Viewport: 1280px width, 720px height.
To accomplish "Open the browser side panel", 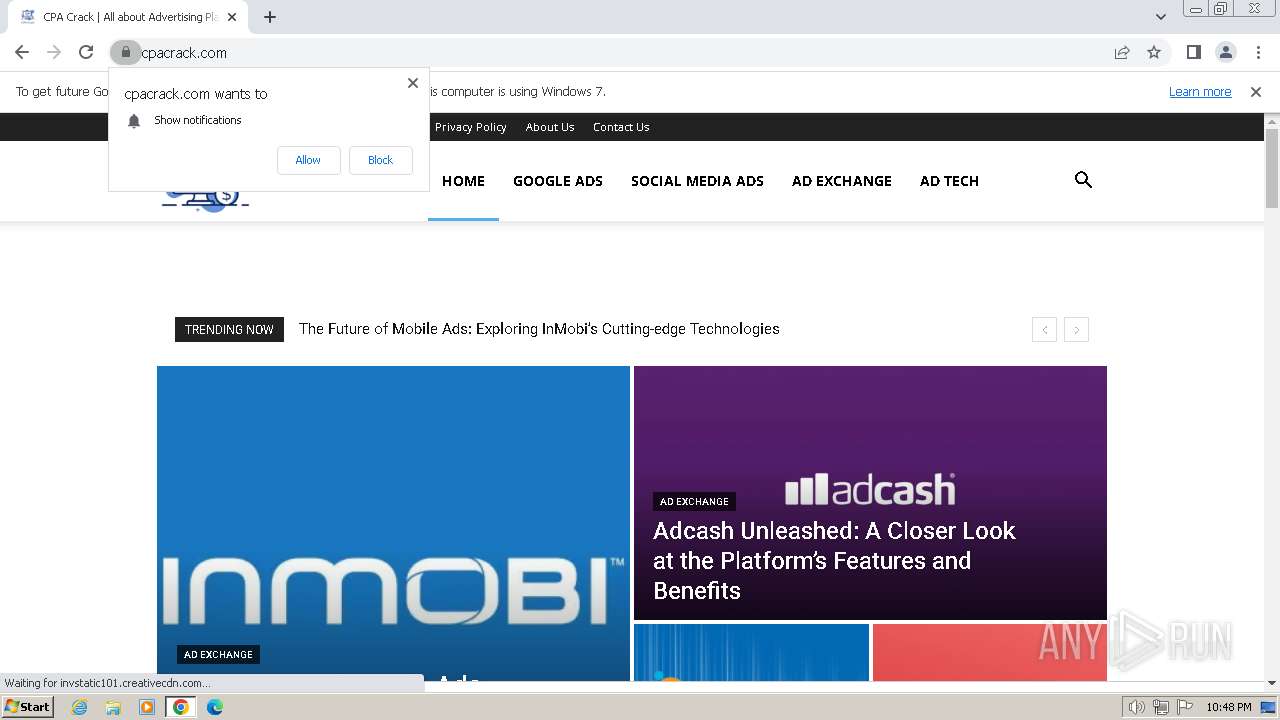I will 1193,52.
